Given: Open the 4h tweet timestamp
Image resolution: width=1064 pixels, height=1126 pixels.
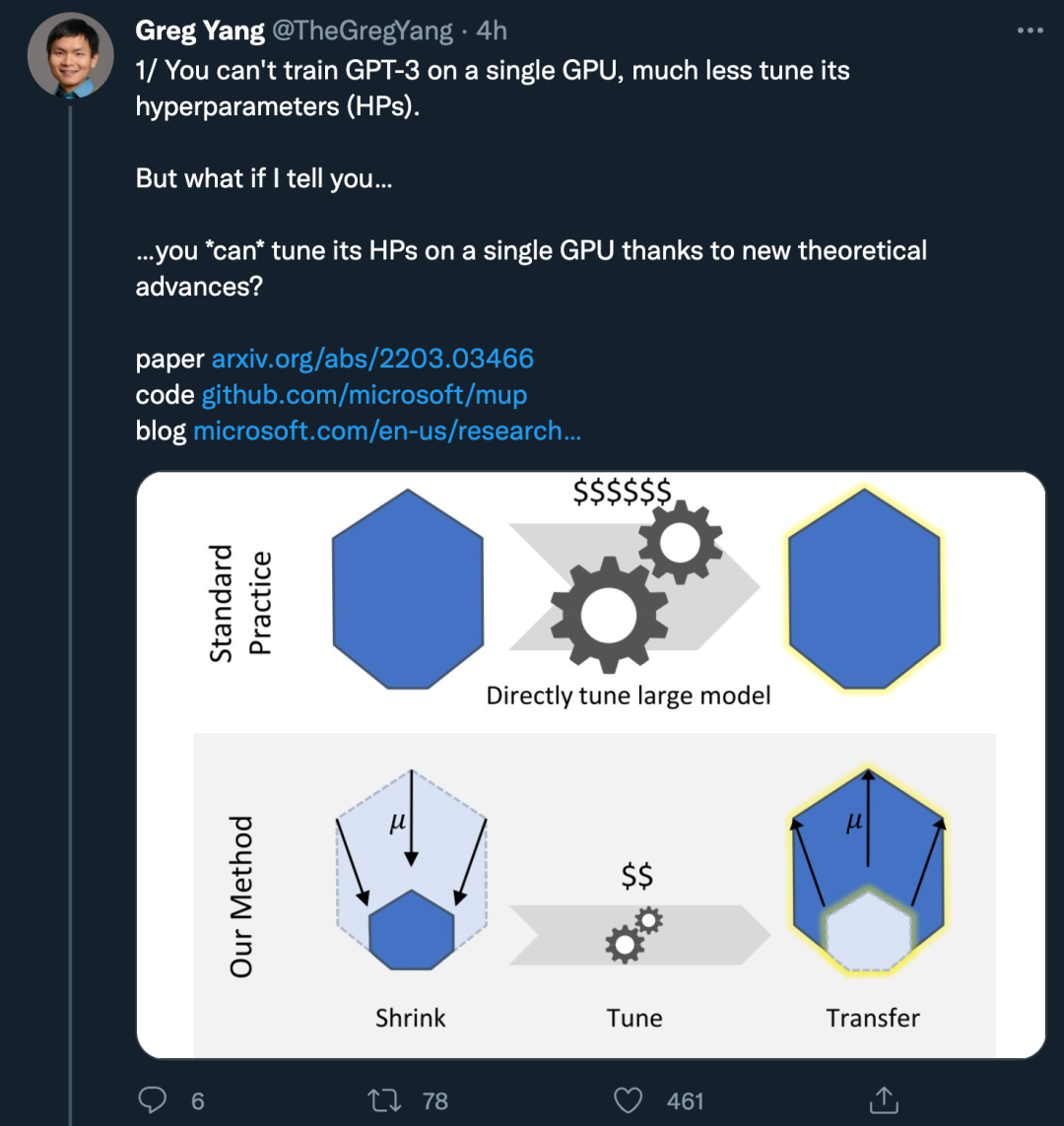Looking at the screenshot, I should tap(492, 32).
